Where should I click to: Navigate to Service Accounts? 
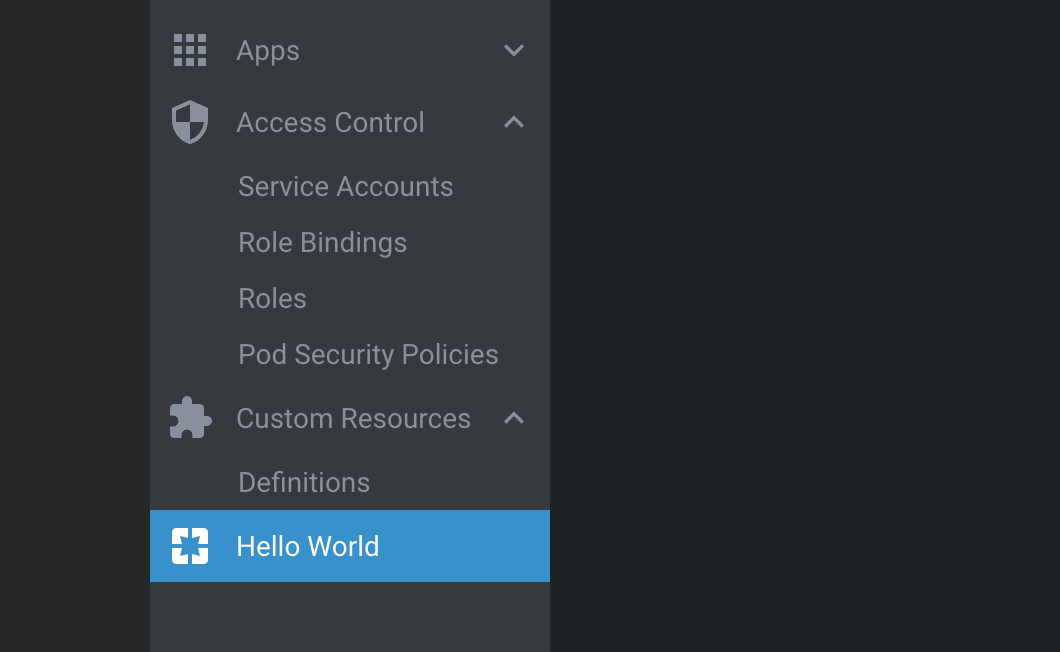point(345,186)
